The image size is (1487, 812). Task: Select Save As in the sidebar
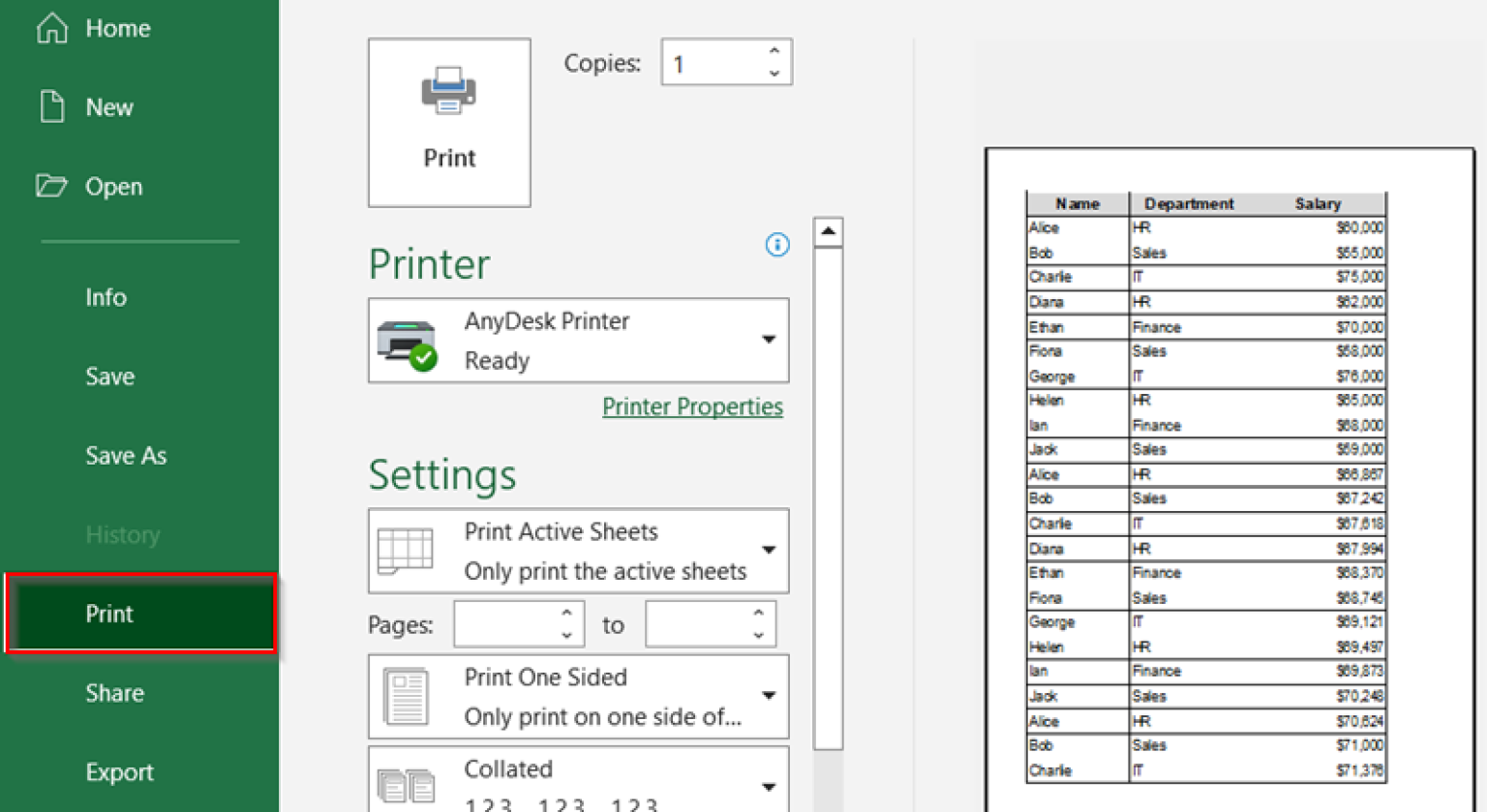coord(126,455)
